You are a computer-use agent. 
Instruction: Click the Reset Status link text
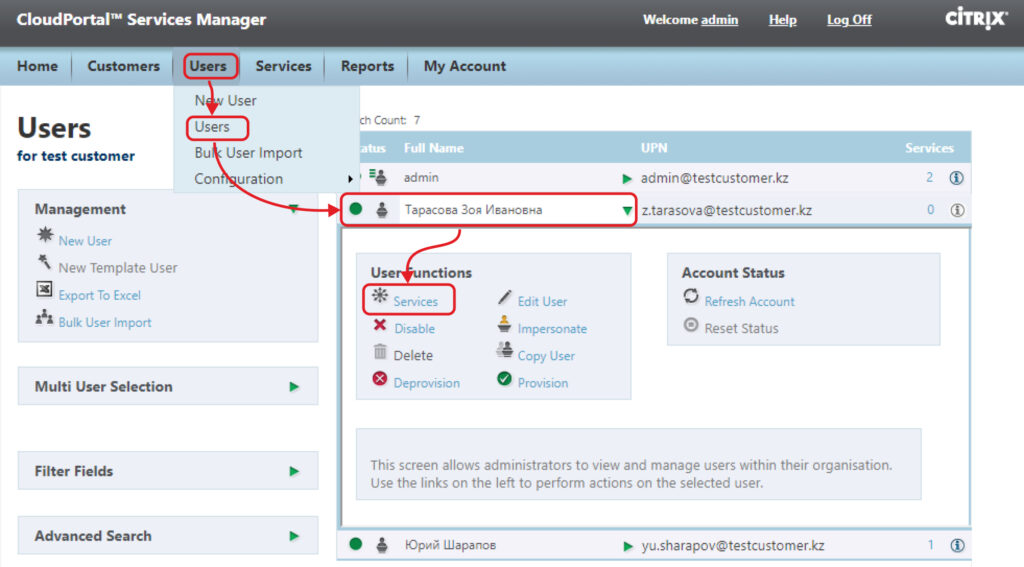(x=741, y=329)
